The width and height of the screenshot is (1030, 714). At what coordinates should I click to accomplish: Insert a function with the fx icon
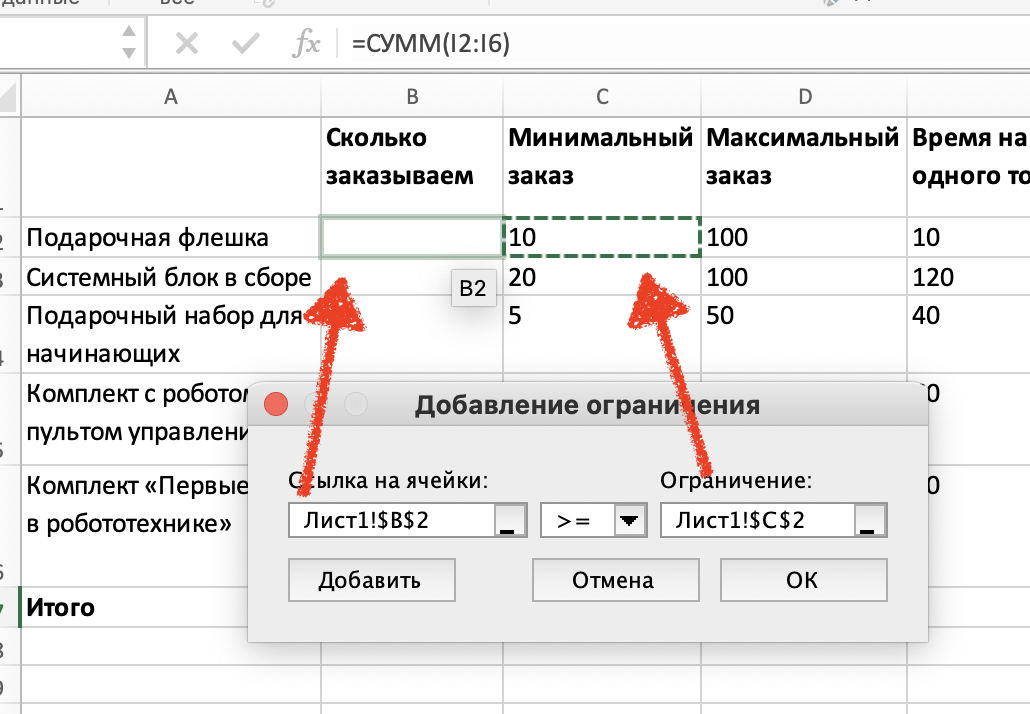(307, 43)
